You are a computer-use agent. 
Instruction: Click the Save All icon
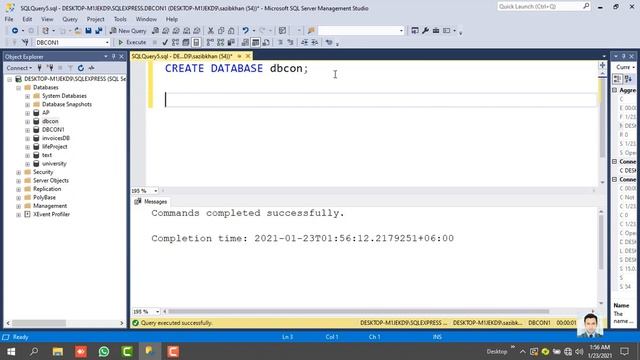[98, 31]
